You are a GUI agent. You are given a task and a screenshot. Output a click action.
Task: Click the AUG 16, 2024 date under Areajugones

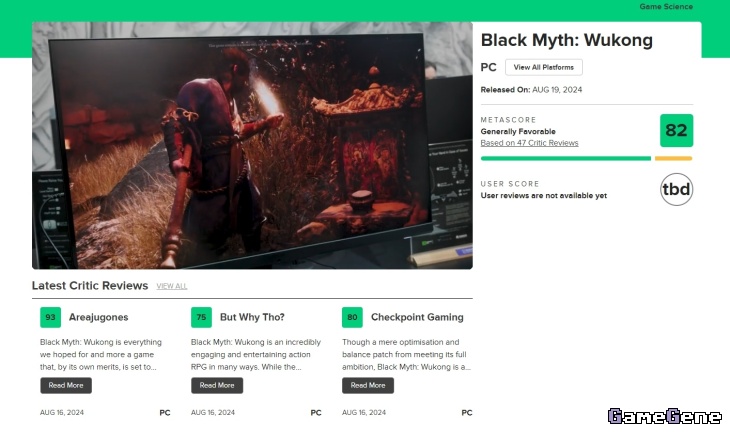[x=62, y=412]
